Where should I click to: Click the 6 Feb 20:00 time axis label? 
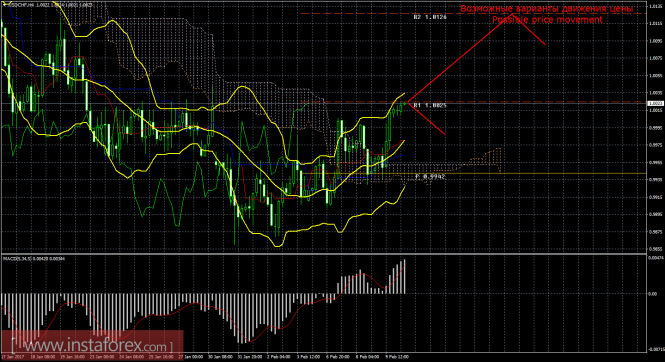(338, 357)
